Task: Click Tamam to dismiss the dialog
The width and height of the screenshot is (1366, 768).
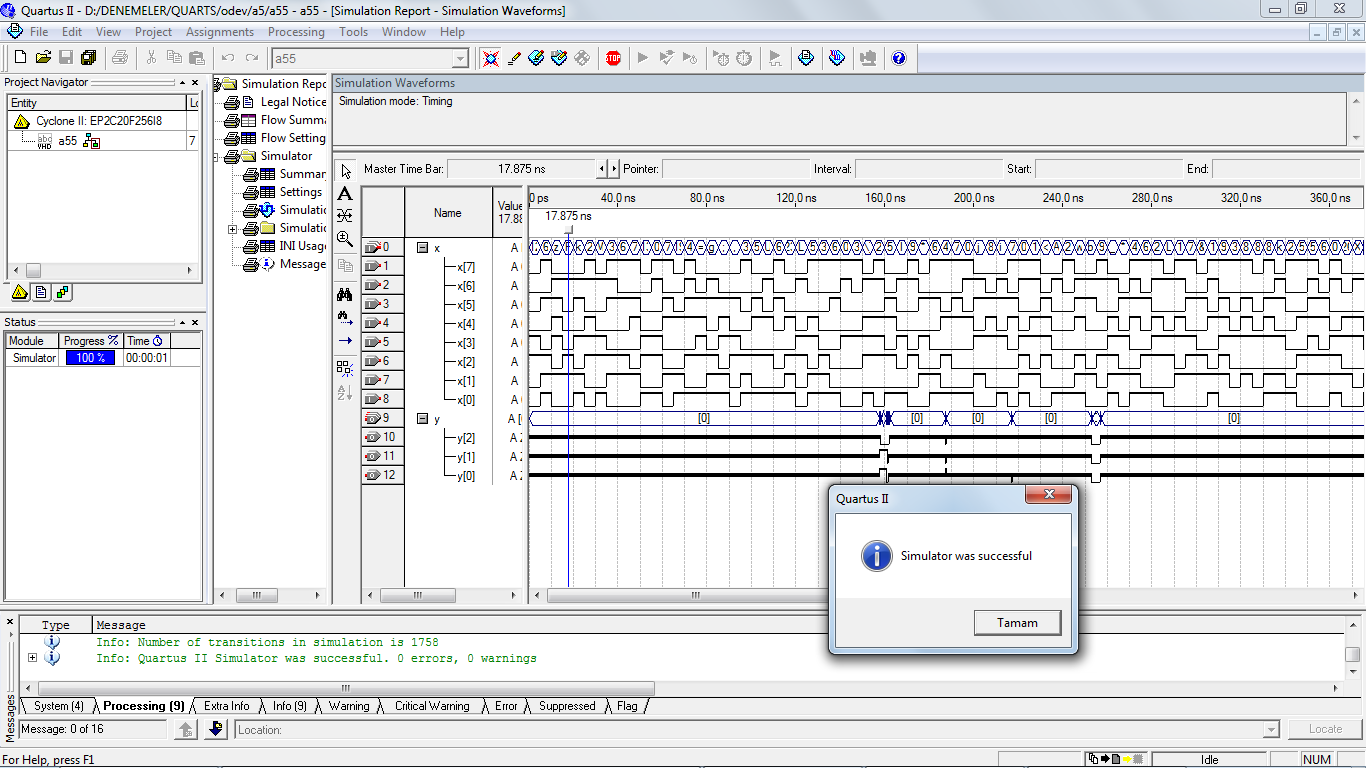Action: click(x=1017, y=623)
